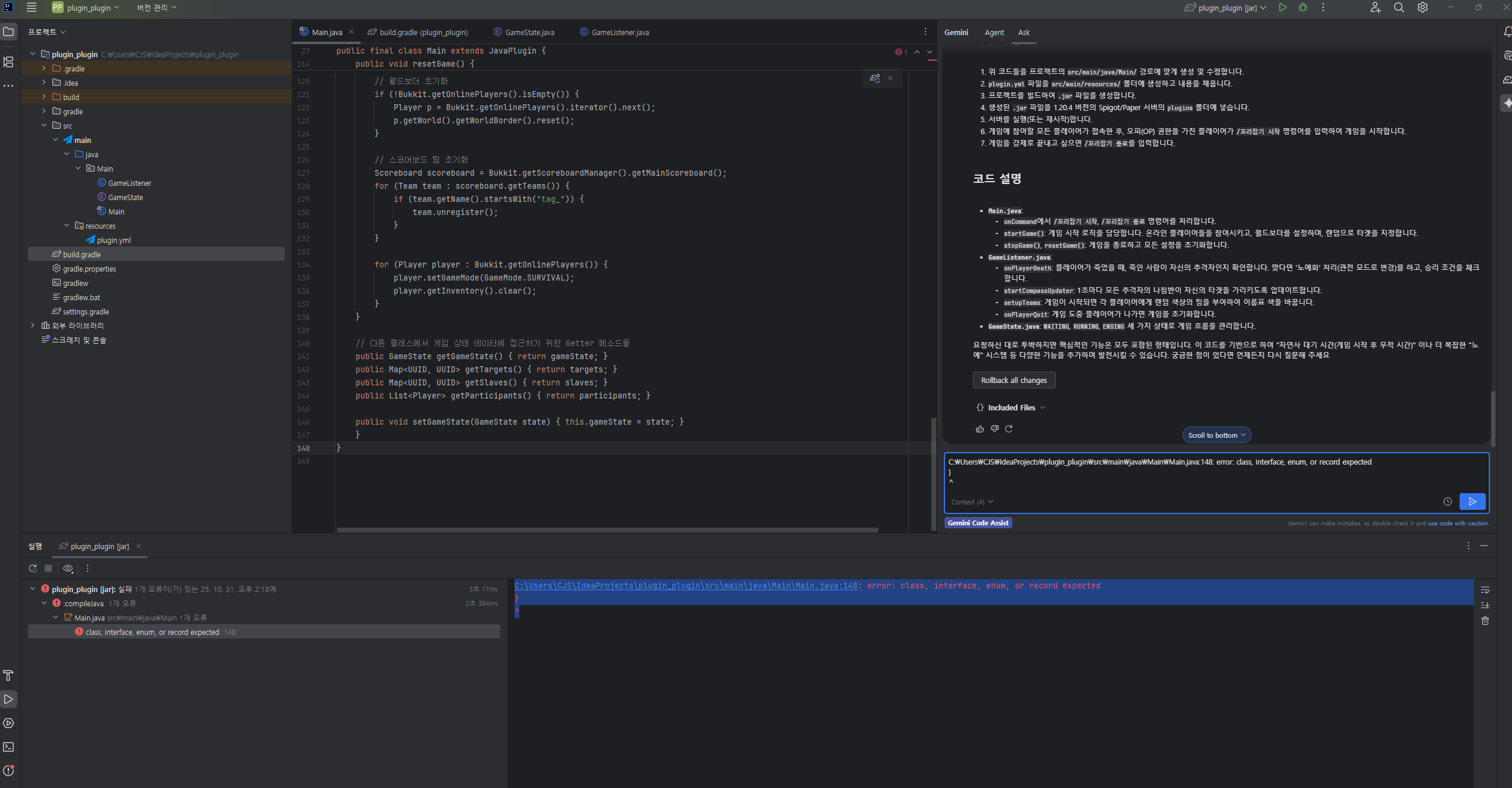Toggle the eye view filter in Run panel
Image resolution: width=1512 pixels, height=788 pixels.
tap(68, 568)
